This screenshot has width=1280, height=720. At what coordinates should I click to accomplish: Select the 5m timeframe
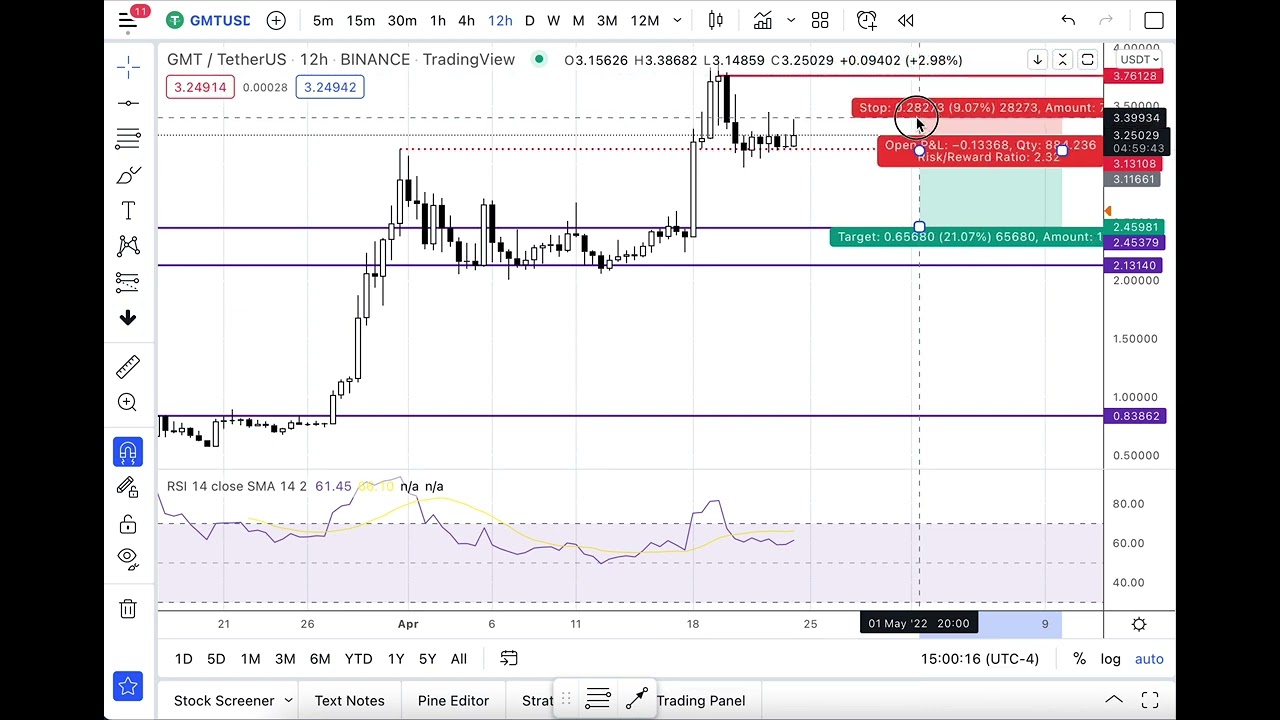323,20
